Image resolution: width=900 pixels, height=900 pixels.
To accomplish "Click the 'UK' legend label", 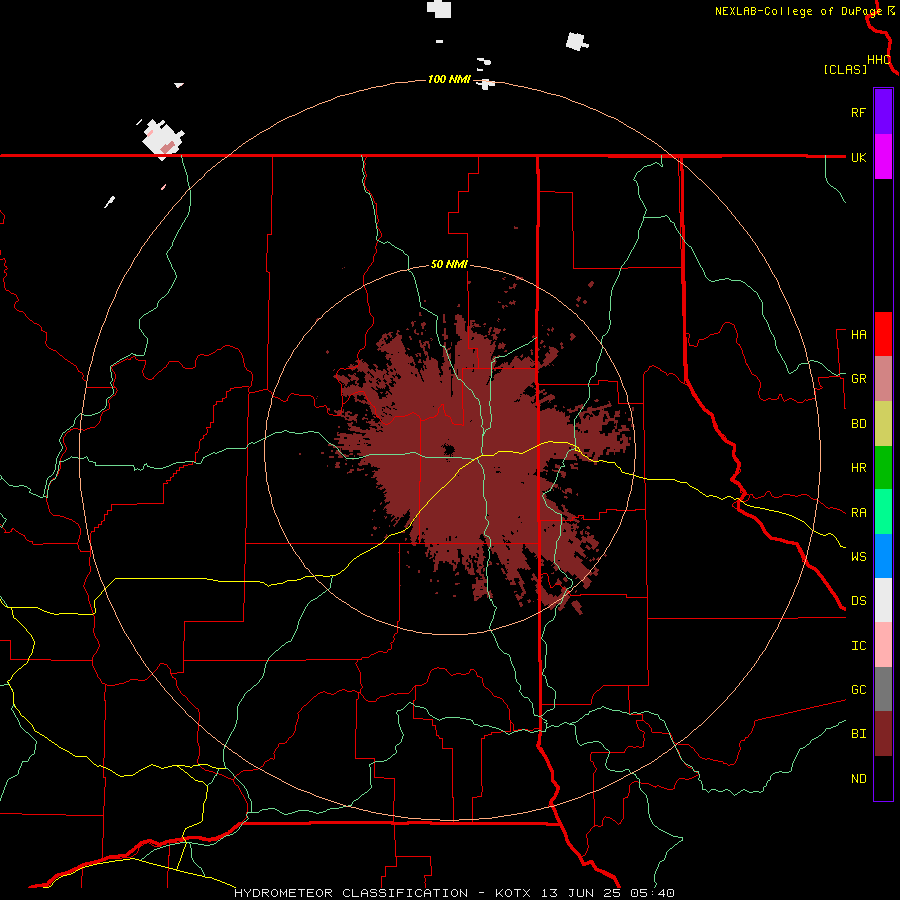I will click(858, 157).
